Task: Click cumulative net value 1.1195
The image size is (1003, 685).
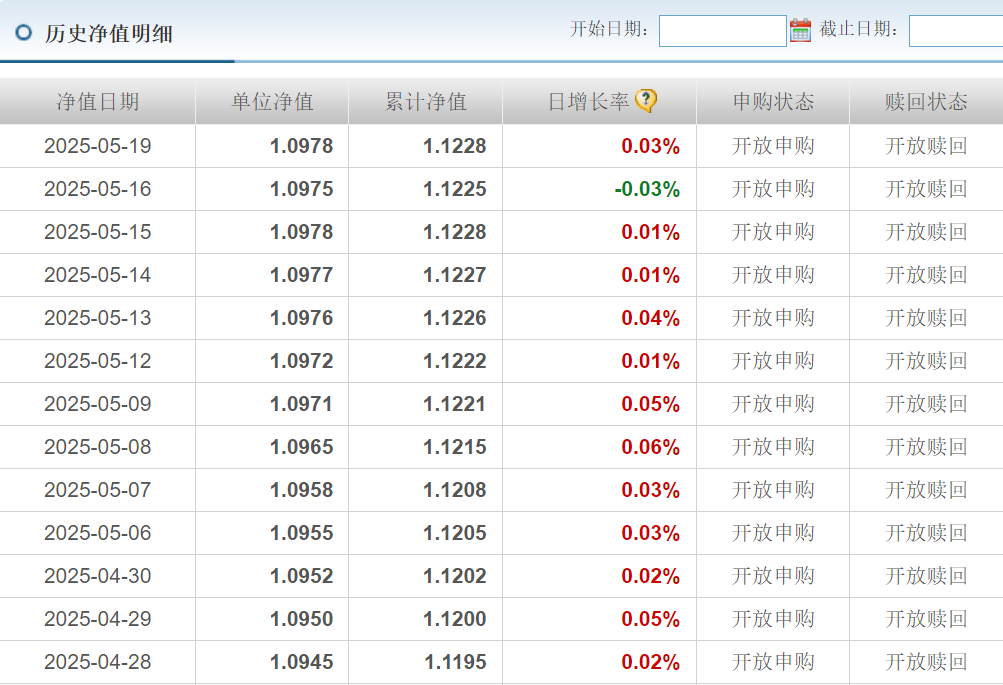Action: tap(455, 661)
